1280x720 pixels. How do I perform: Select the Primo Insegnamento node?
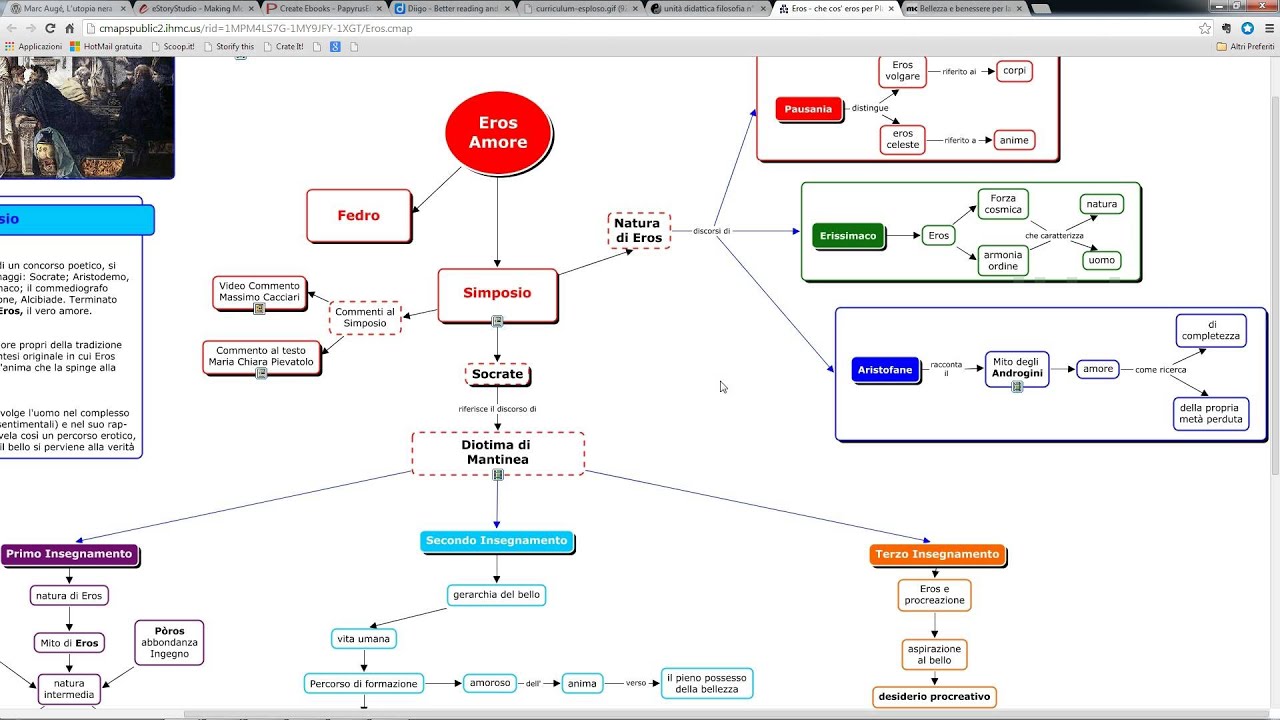(69, 554)
